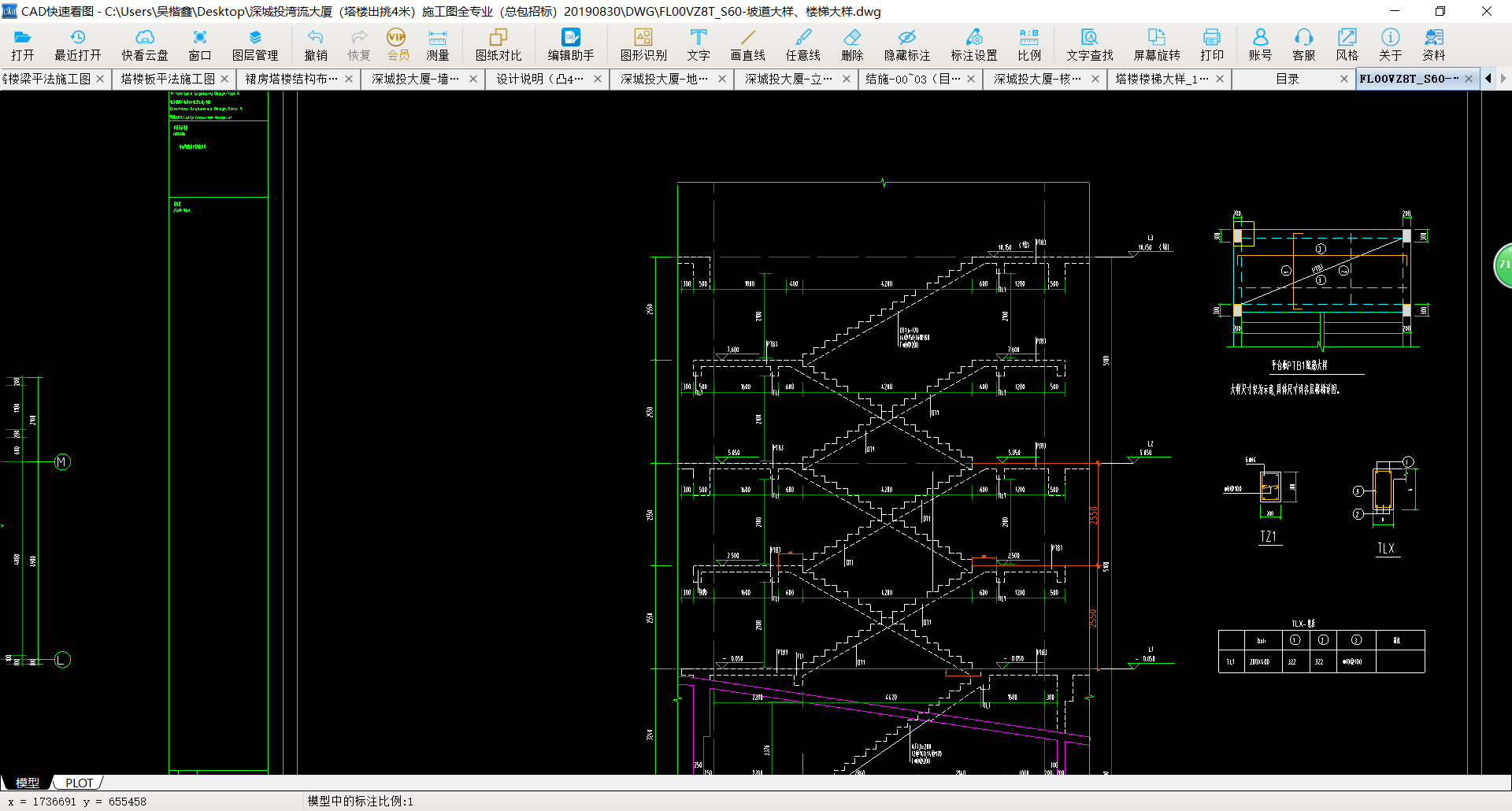Toggle 隐藏标注 hide annotations
The width and height of the screenshot is (1512, 811).
coord(907,45)
